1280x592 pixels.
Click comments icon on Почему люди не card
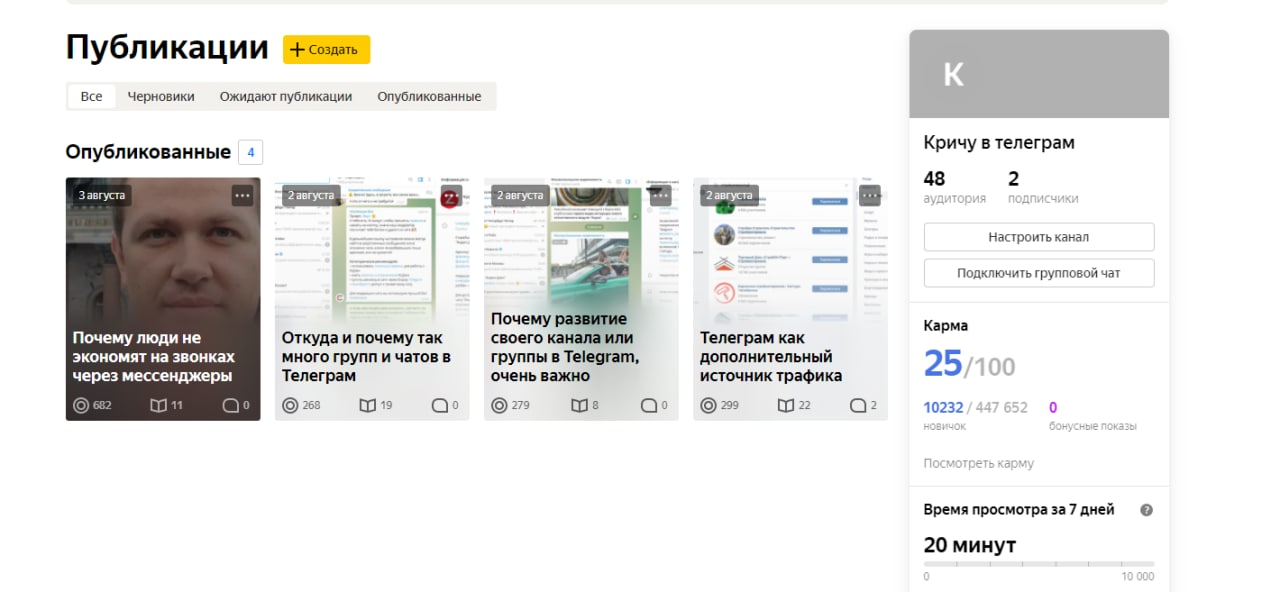[x=230, y=405]
